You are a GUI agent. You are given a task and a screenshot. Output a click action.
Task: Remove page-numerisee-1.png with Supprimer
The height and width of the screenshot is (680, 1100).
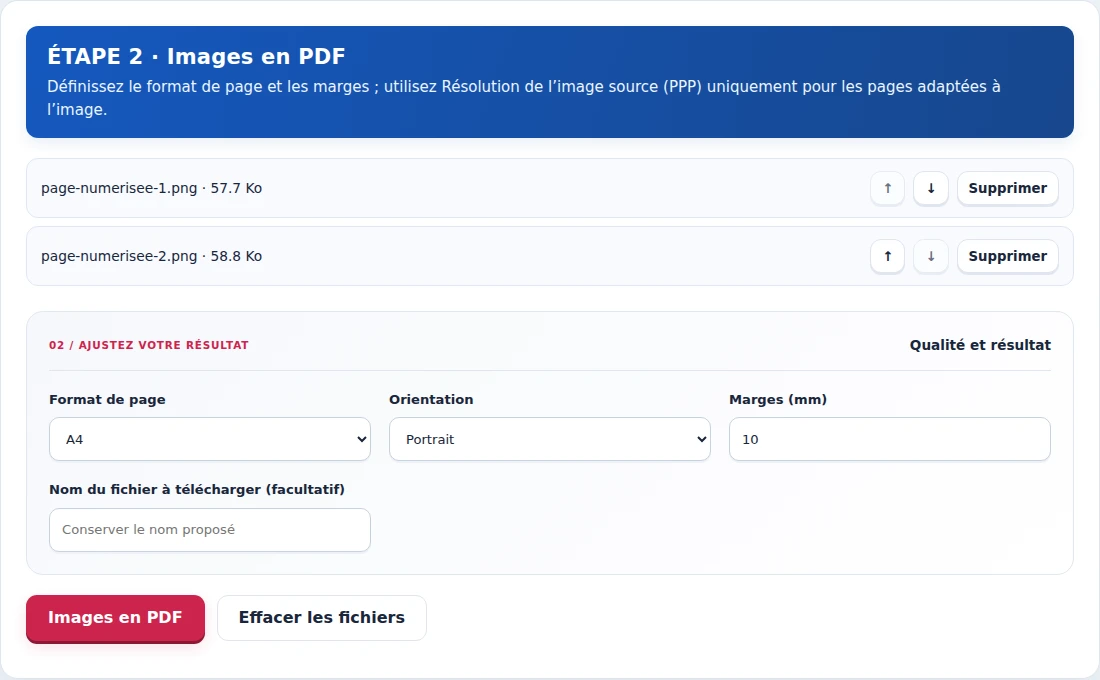click(x=1007, y=188)
